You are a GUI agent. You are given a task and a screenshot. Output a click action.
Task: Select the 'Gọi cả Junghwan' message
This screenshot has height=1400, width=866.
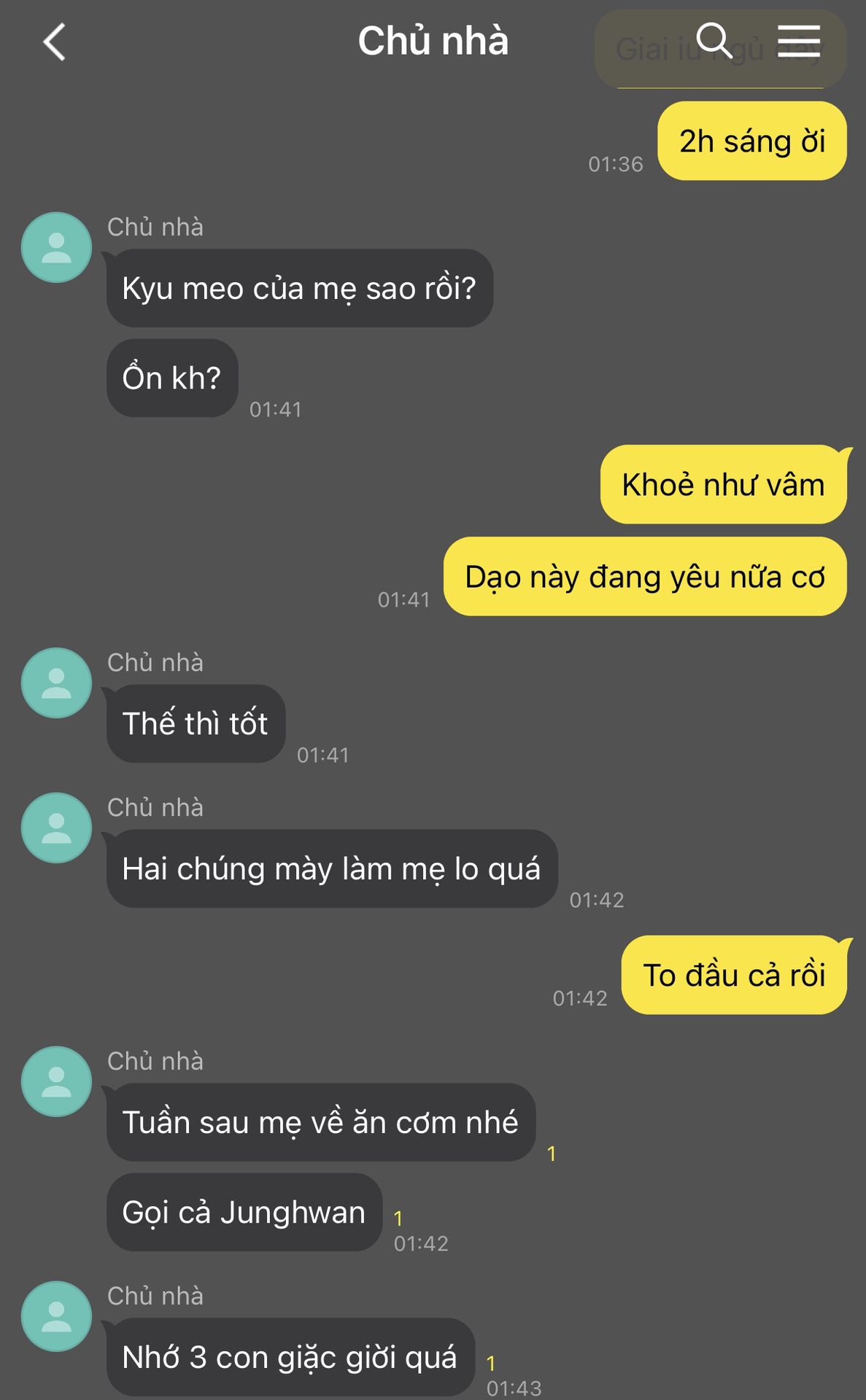click(244, 1212)
